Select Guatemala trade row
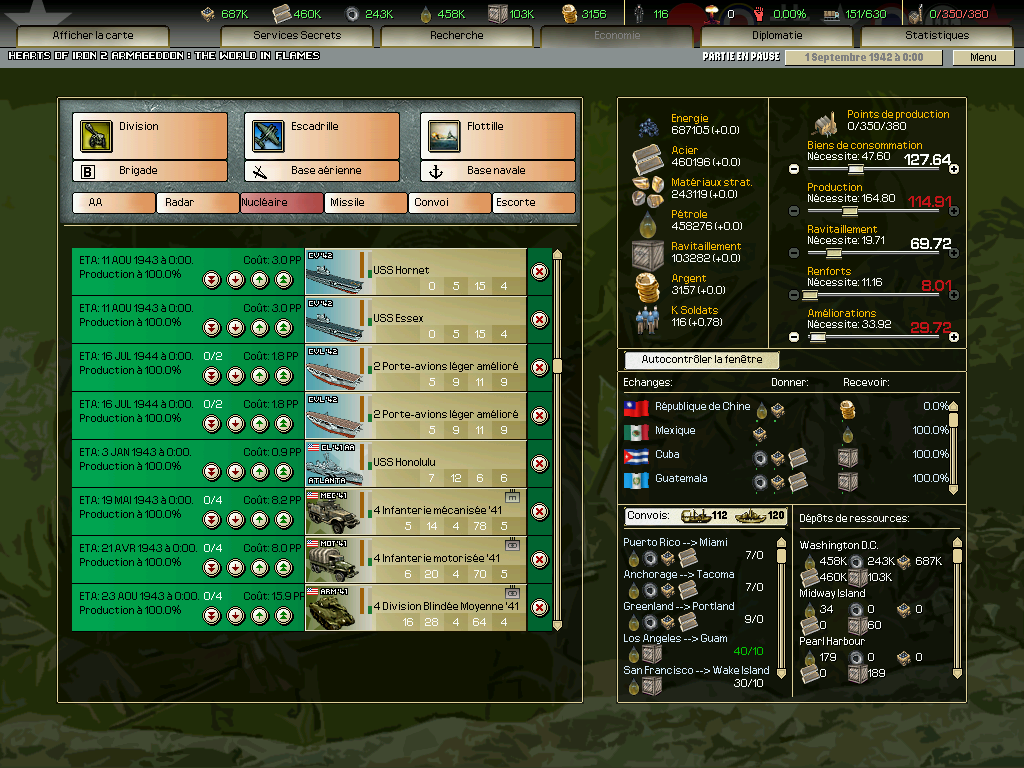The image size is (1024, 768). click(786, 479)
